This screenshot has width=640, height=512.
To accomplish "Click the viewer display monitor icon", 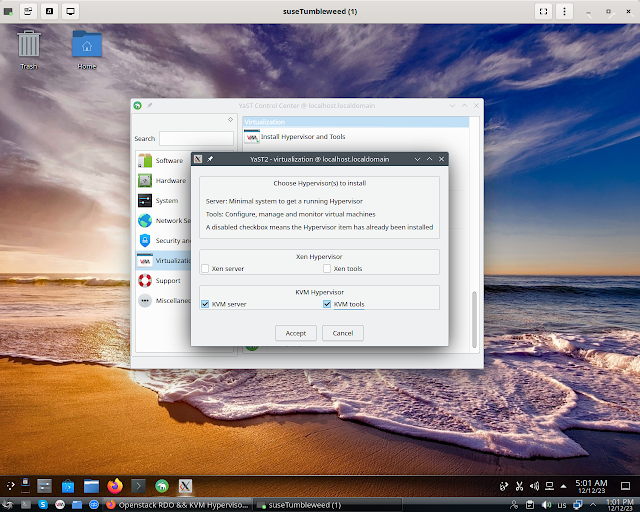I will pyautogui.click(x=71, y=11).
